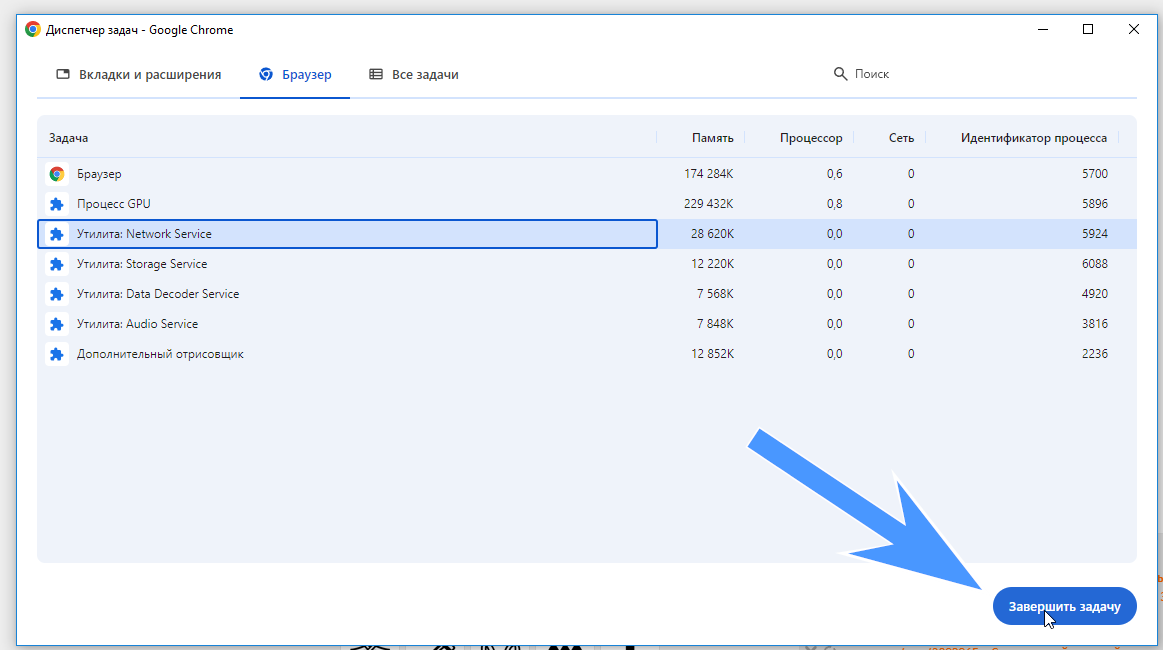Click process ID 2236
Image resolution: width=1163 pixels, height=650 pixels.
coord(1095,354)
